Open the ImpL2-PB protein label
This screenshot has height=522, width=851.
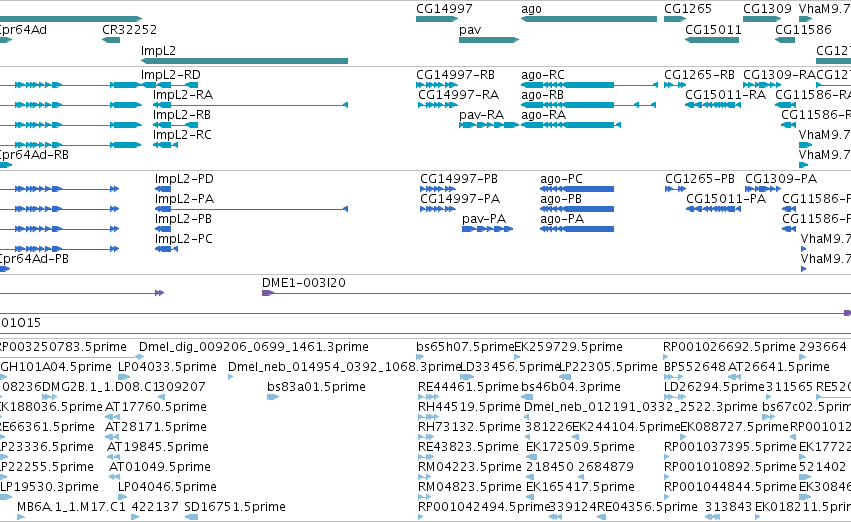tap(183, 219)
